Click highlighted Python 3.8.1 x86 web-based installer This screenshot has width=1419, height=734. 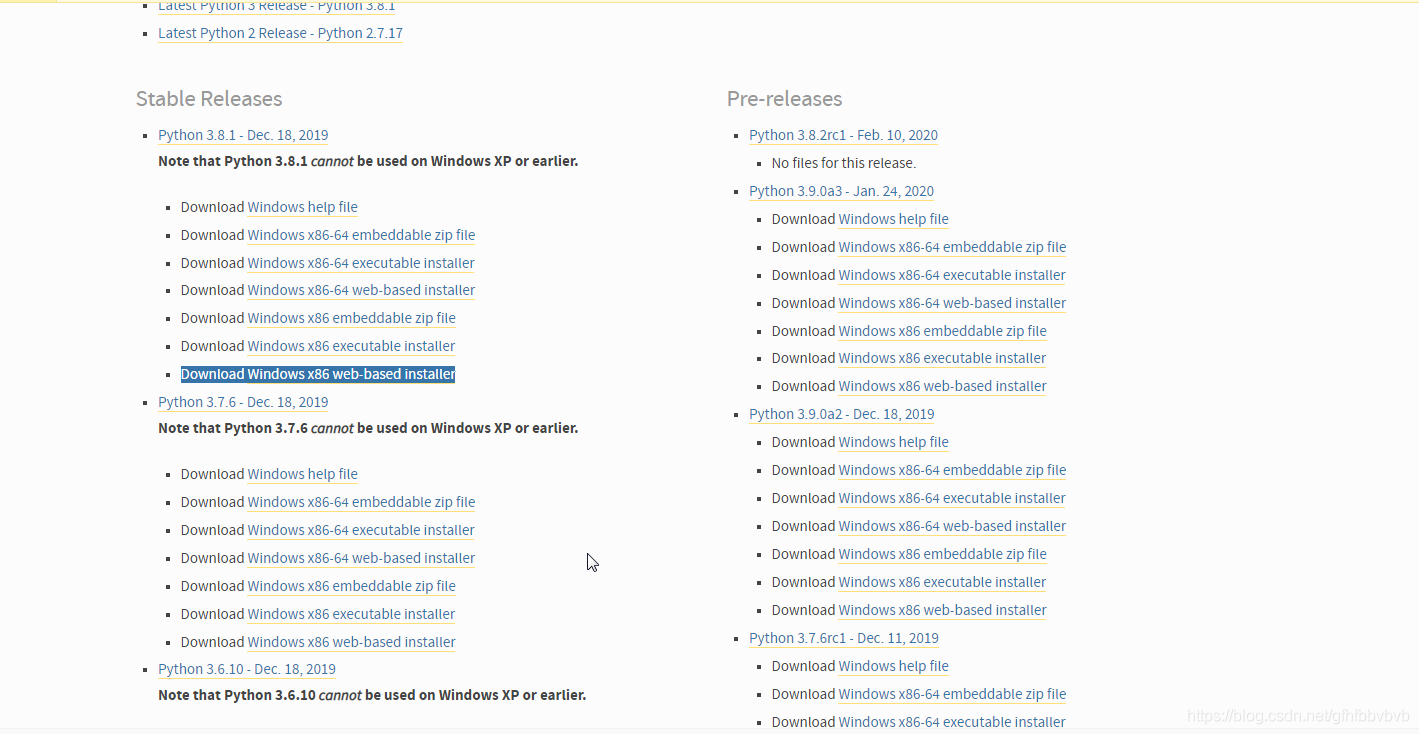(x=351, y=374)
